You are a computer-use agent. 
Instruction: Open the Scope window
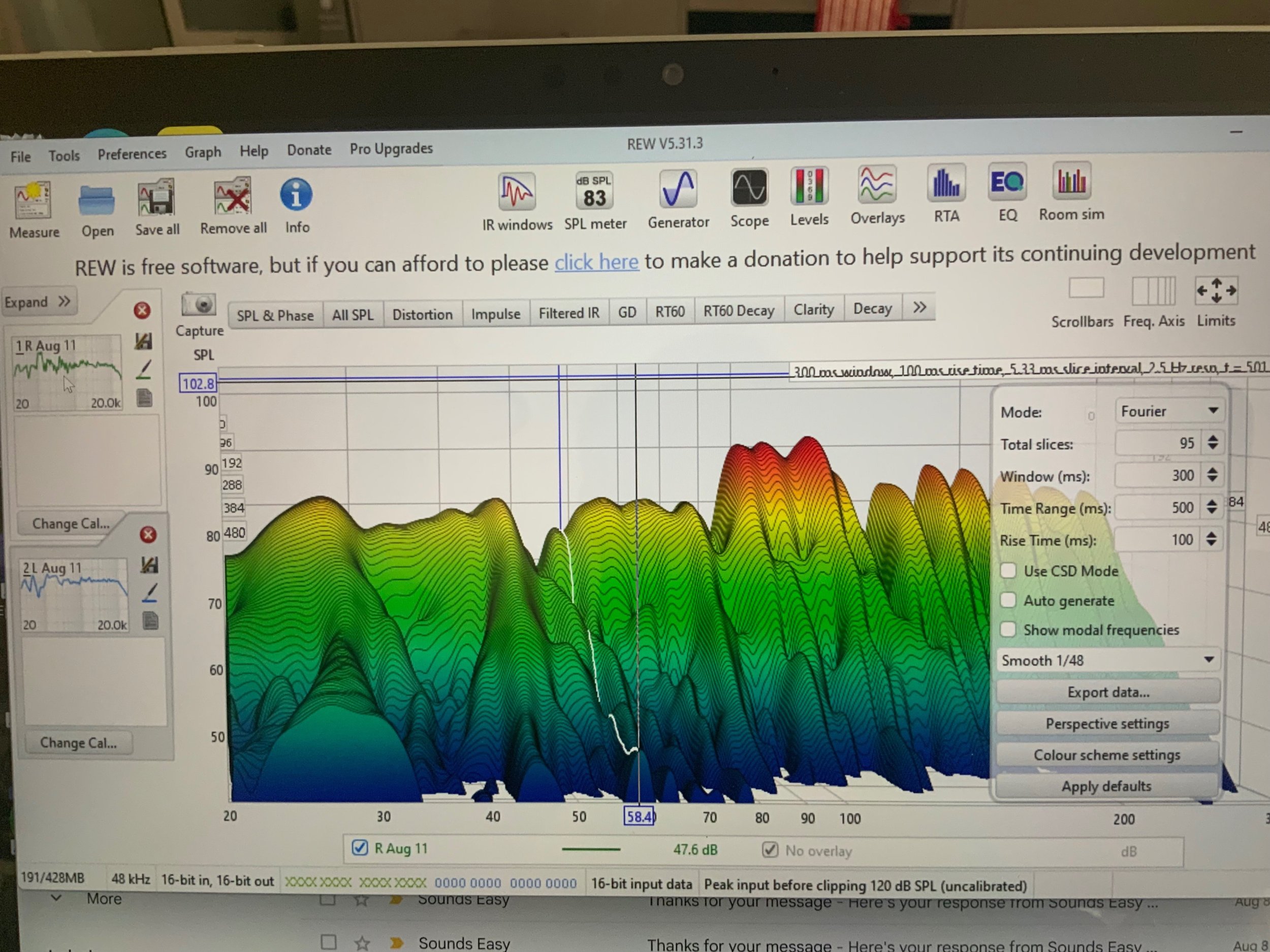pyautogui.click(x=749, y=188)
